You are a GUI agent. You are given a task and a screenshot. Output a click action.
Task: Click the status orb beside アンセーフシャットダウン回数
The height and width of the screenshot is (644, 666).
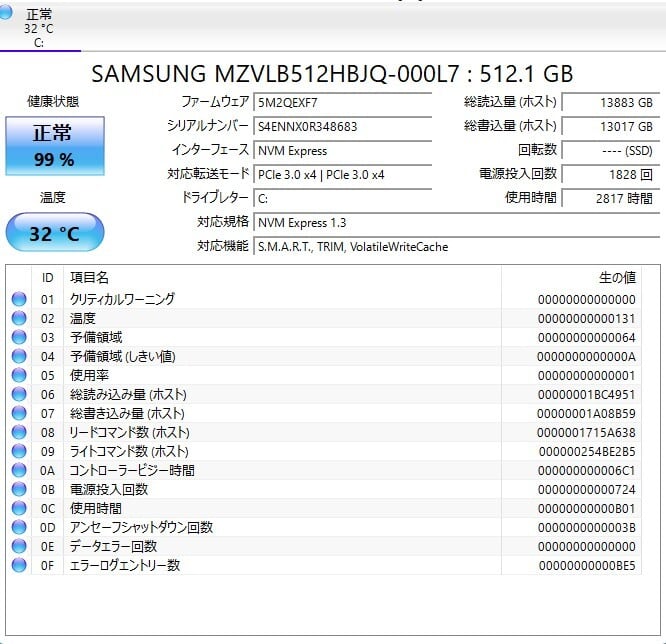click(x=19, y=527)
